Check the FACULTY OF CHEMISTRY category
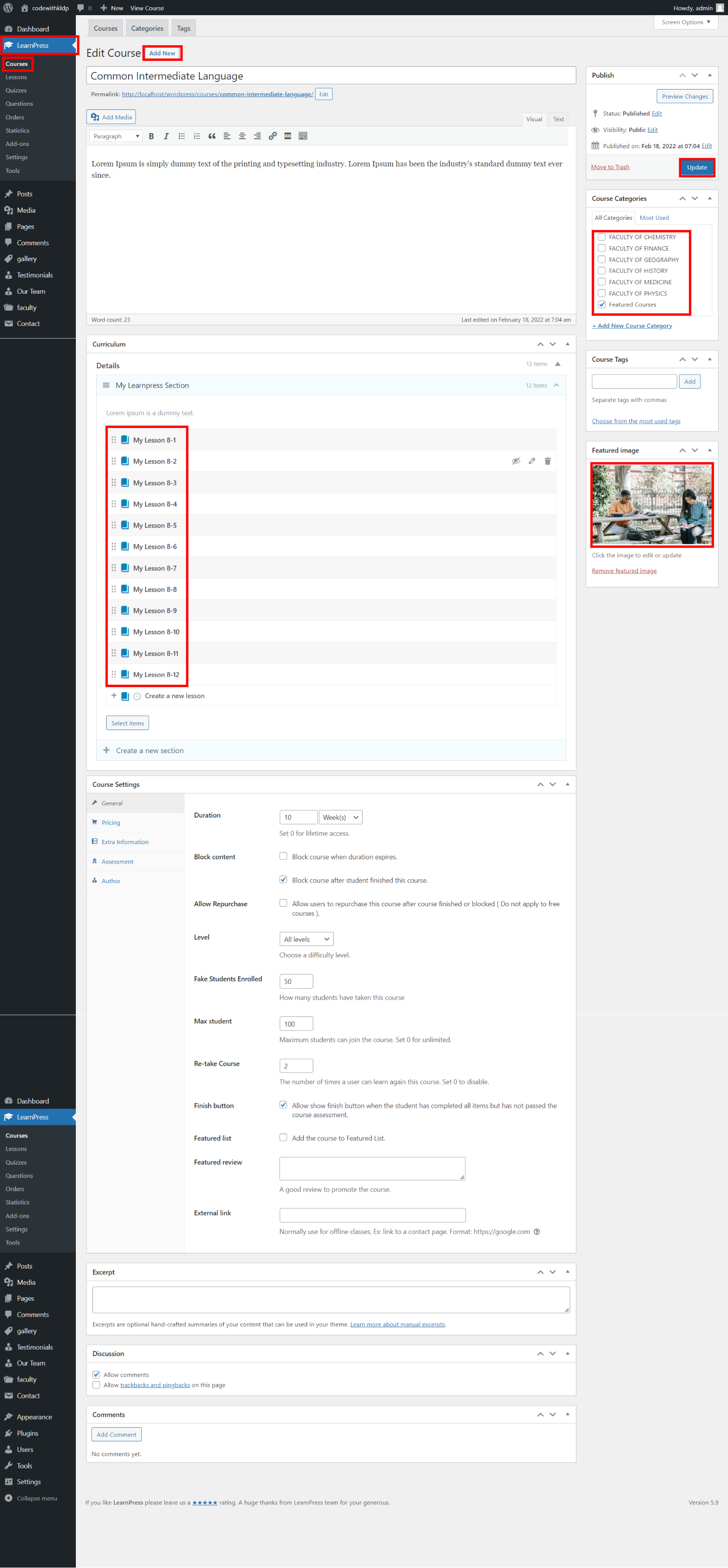This screenshot has width=728, height=1568. coord(602,237)
